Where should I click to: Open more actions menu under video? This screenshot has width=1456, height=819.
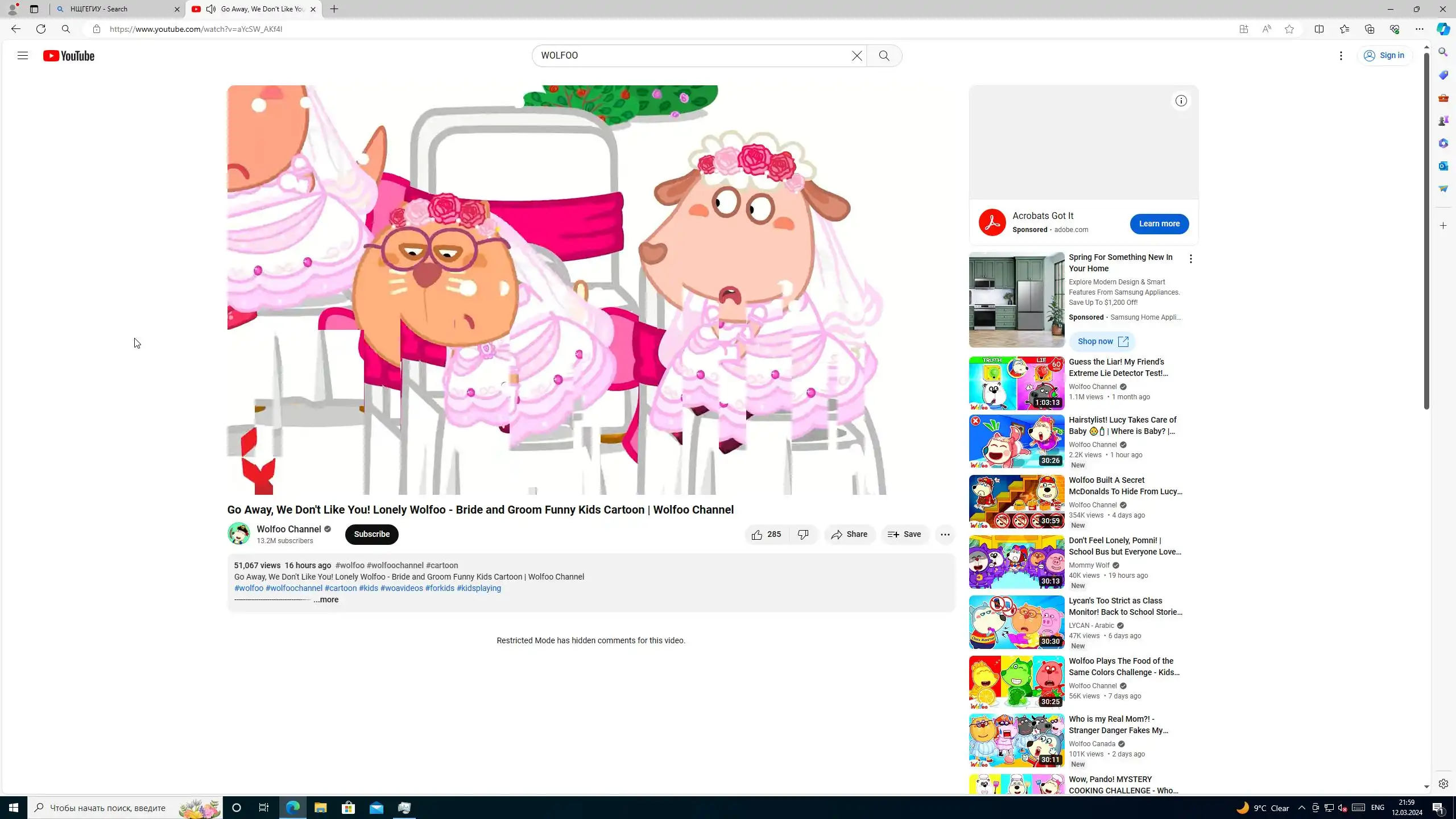(x=945, y=535)
